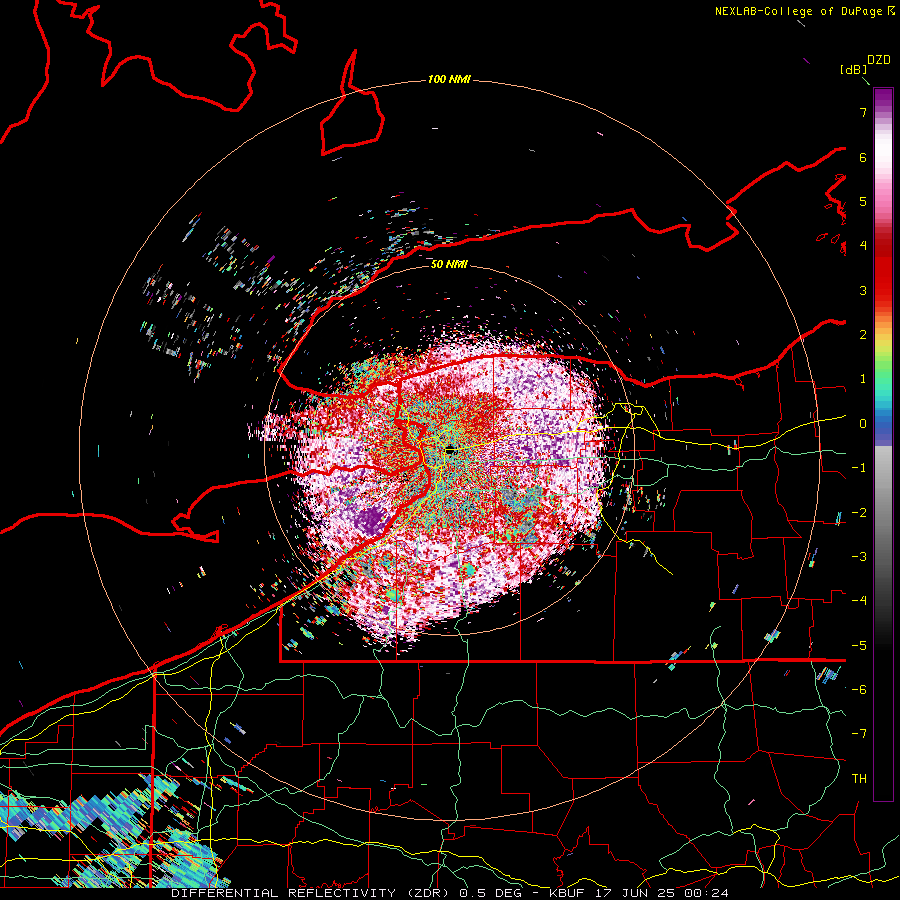900x900 pixels.
Task: Click the -2 value on the dB scale
Action: [x=859, y=512]
